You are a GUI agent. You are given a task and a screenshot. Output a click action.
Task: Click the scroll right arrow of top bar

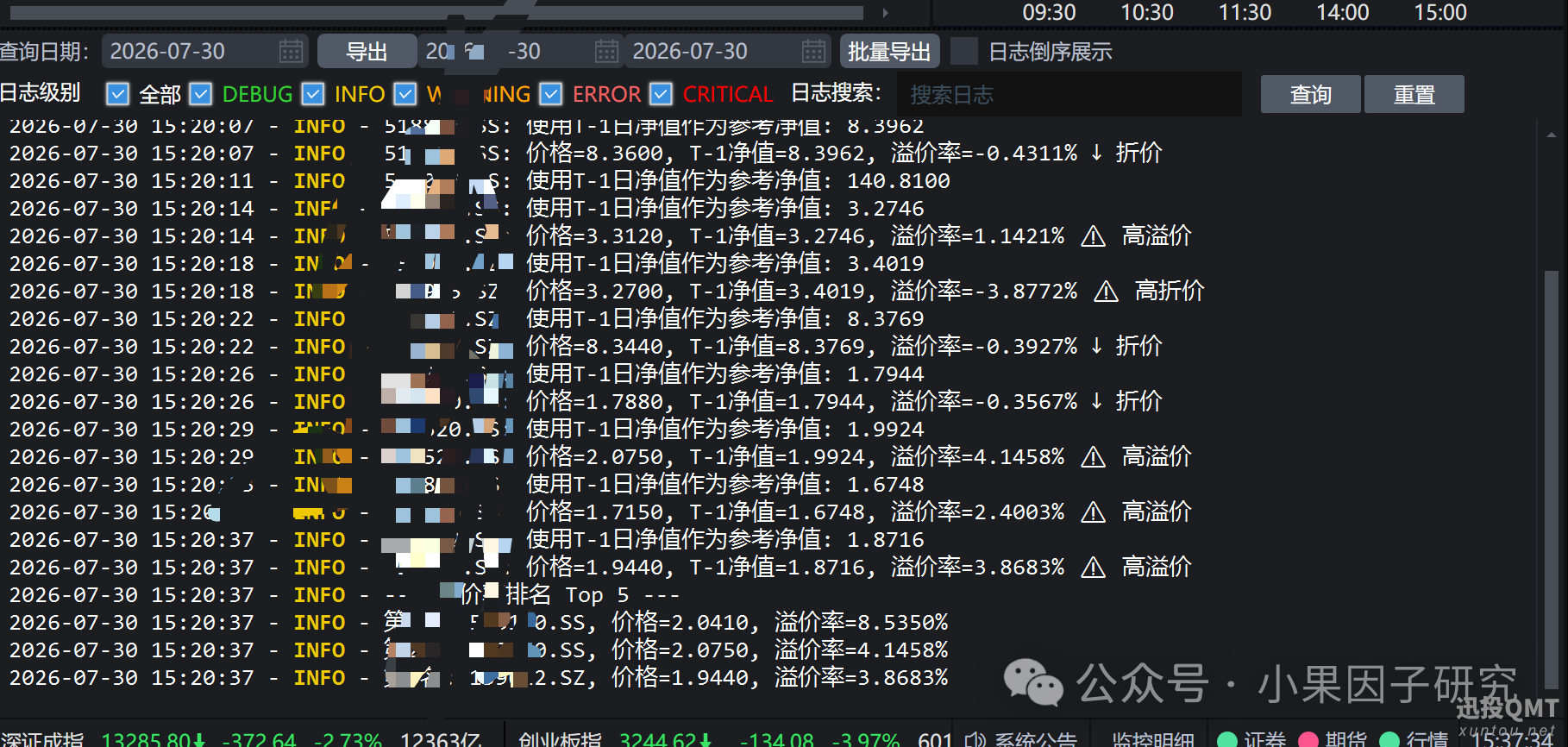click(x=885, y=13)
